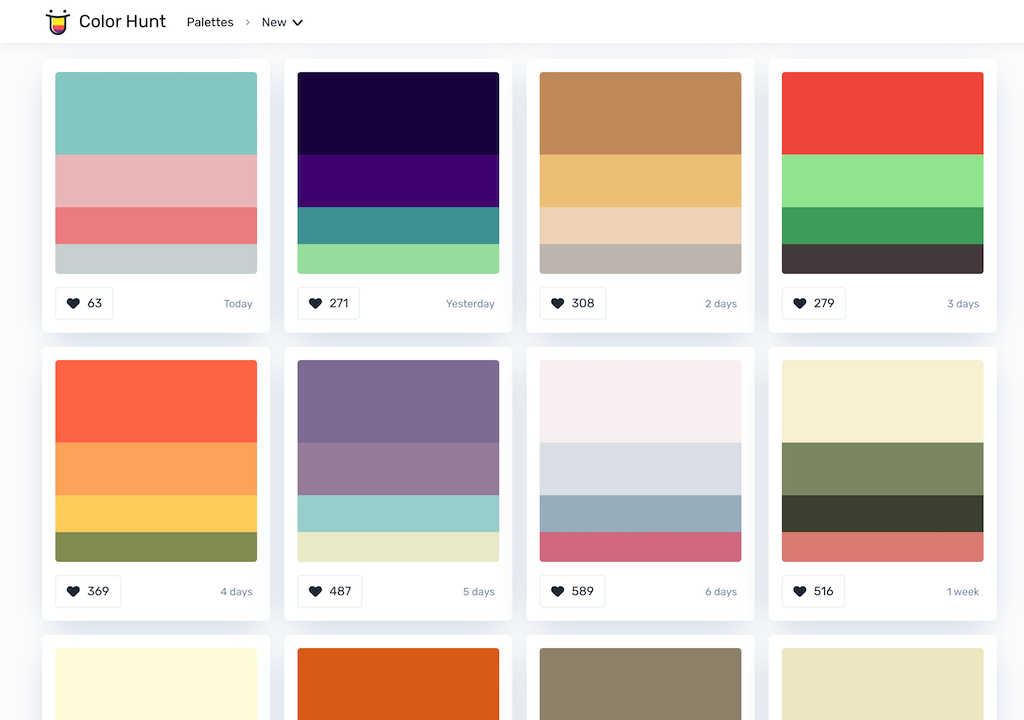
Task: Like the palette with 308 likes
Action: [573, 303]
